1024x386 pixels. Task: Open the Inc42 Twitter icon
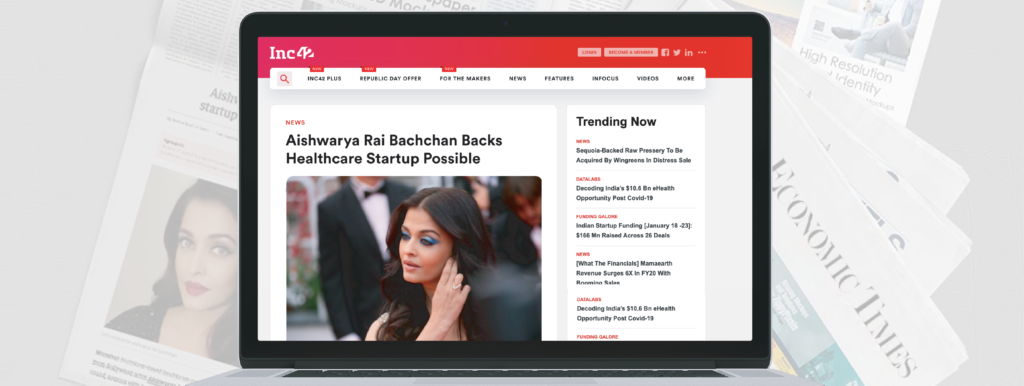coord(677,52)
